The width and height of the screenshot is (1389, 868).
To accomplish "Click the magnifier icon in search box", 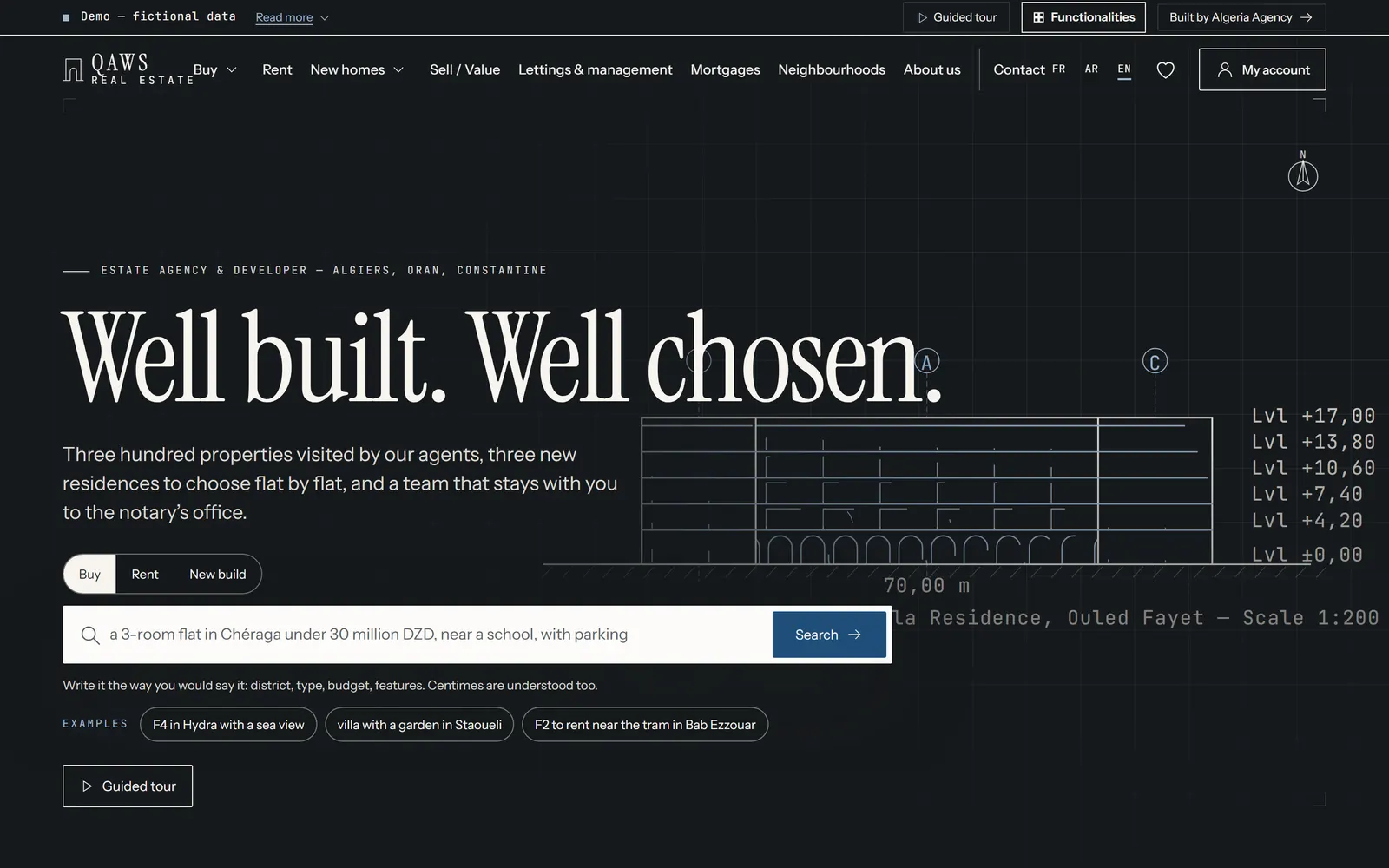I will coord(90,635).
